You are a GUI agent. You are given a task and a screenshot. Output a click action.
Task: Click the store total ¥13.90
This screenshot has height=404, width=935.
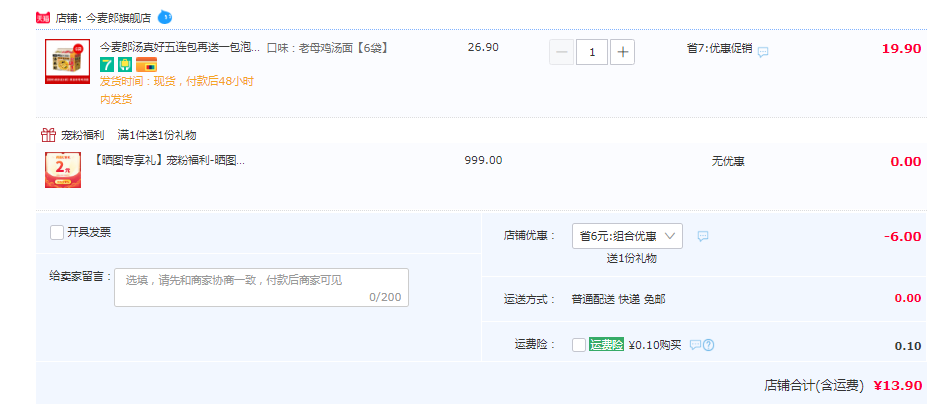[898, 386]
